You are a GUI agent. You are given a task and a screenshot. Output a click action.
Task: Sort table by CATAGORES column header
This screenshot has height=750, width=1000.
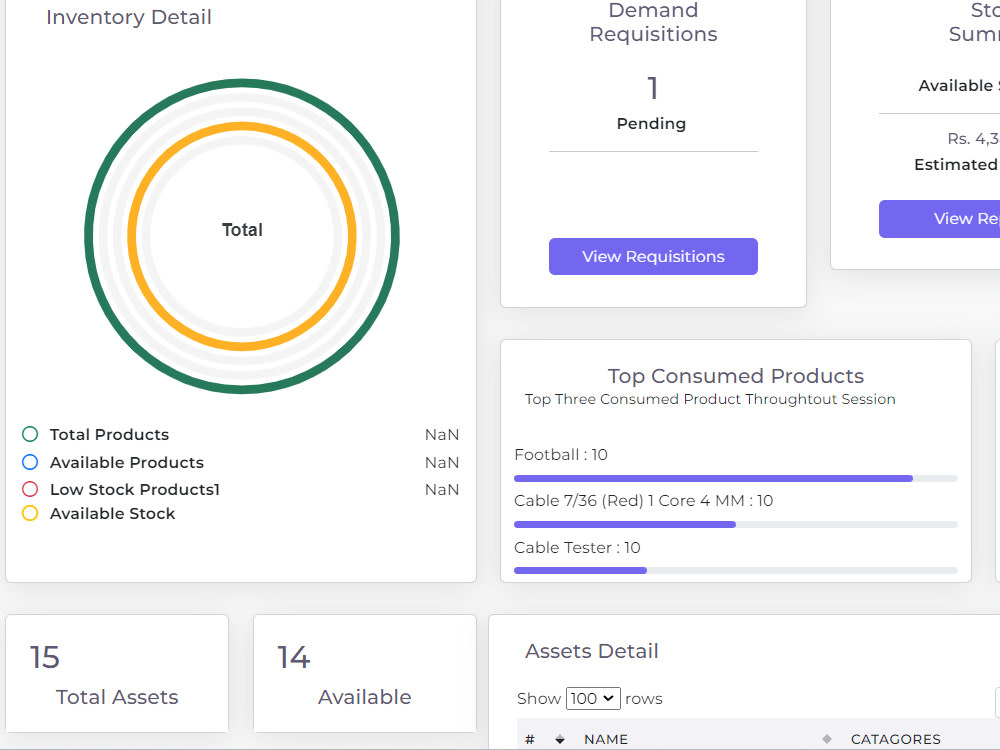[x=895, y=739]
